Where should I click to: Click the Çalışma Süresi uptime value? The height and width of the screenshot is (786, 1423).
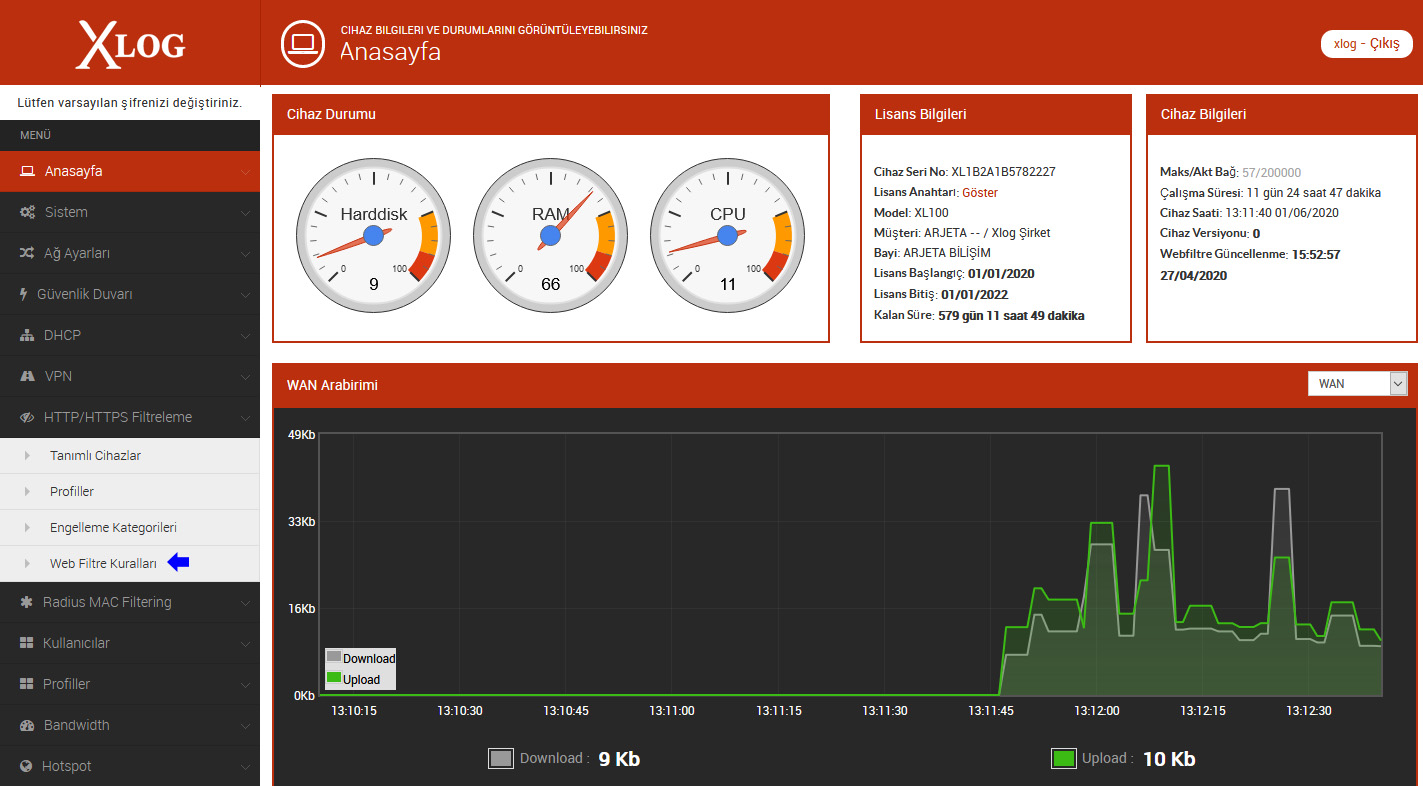pos(1314,193)
